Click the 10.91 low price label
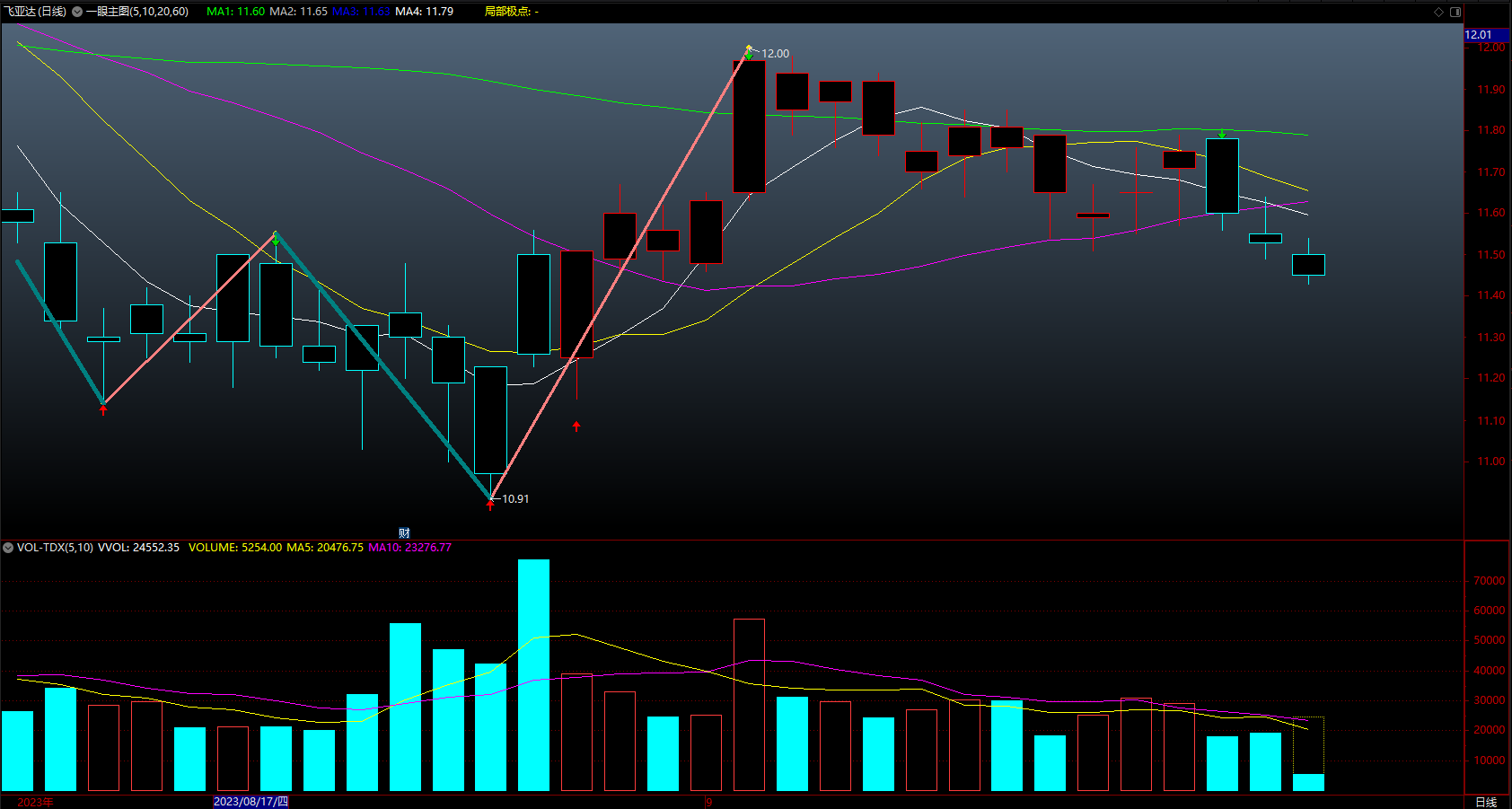 pos(515,498)
